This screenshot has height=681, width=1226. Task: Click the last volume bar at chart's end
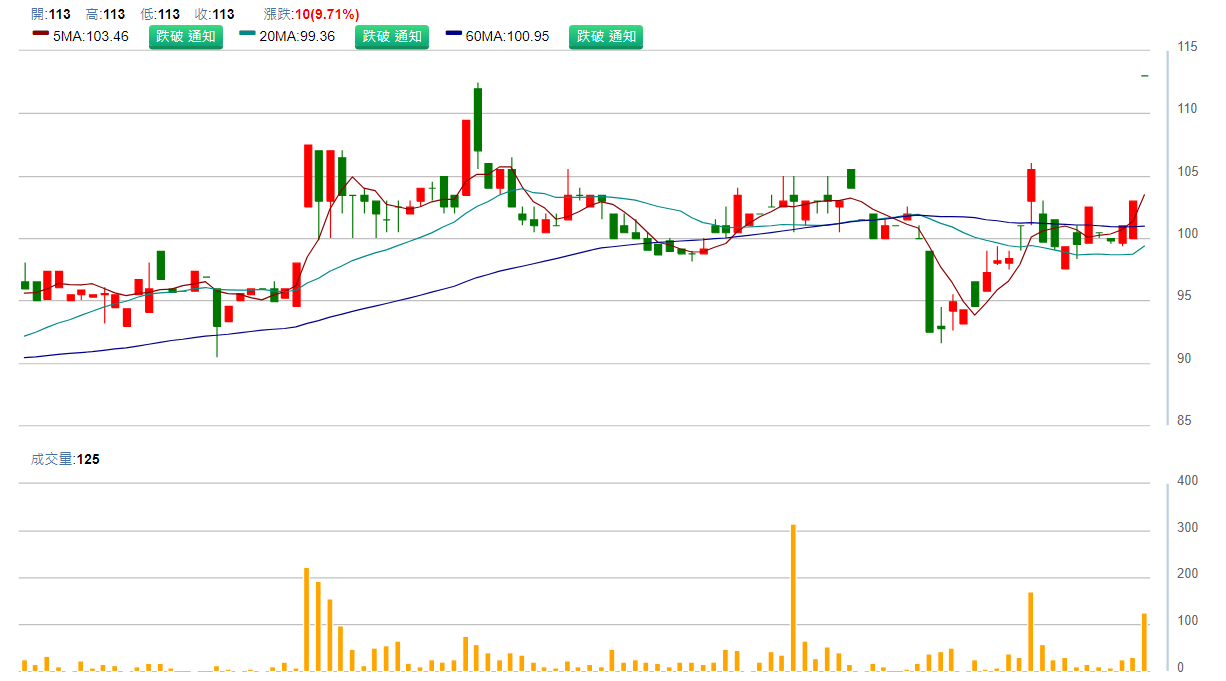point(1145,642)
